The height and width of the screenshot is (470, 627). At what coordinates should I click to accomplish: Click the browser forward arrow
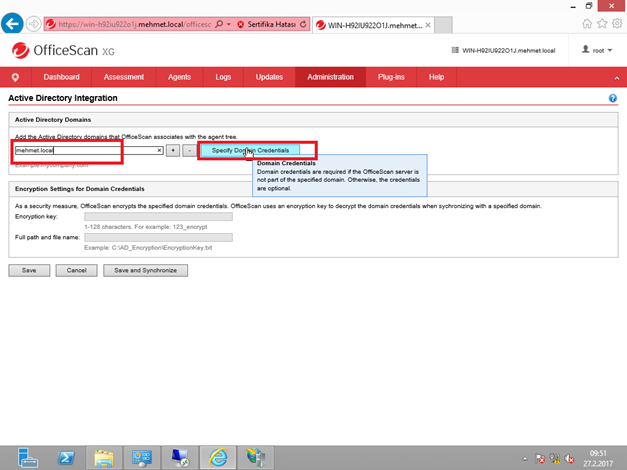[x=34, y=24]
